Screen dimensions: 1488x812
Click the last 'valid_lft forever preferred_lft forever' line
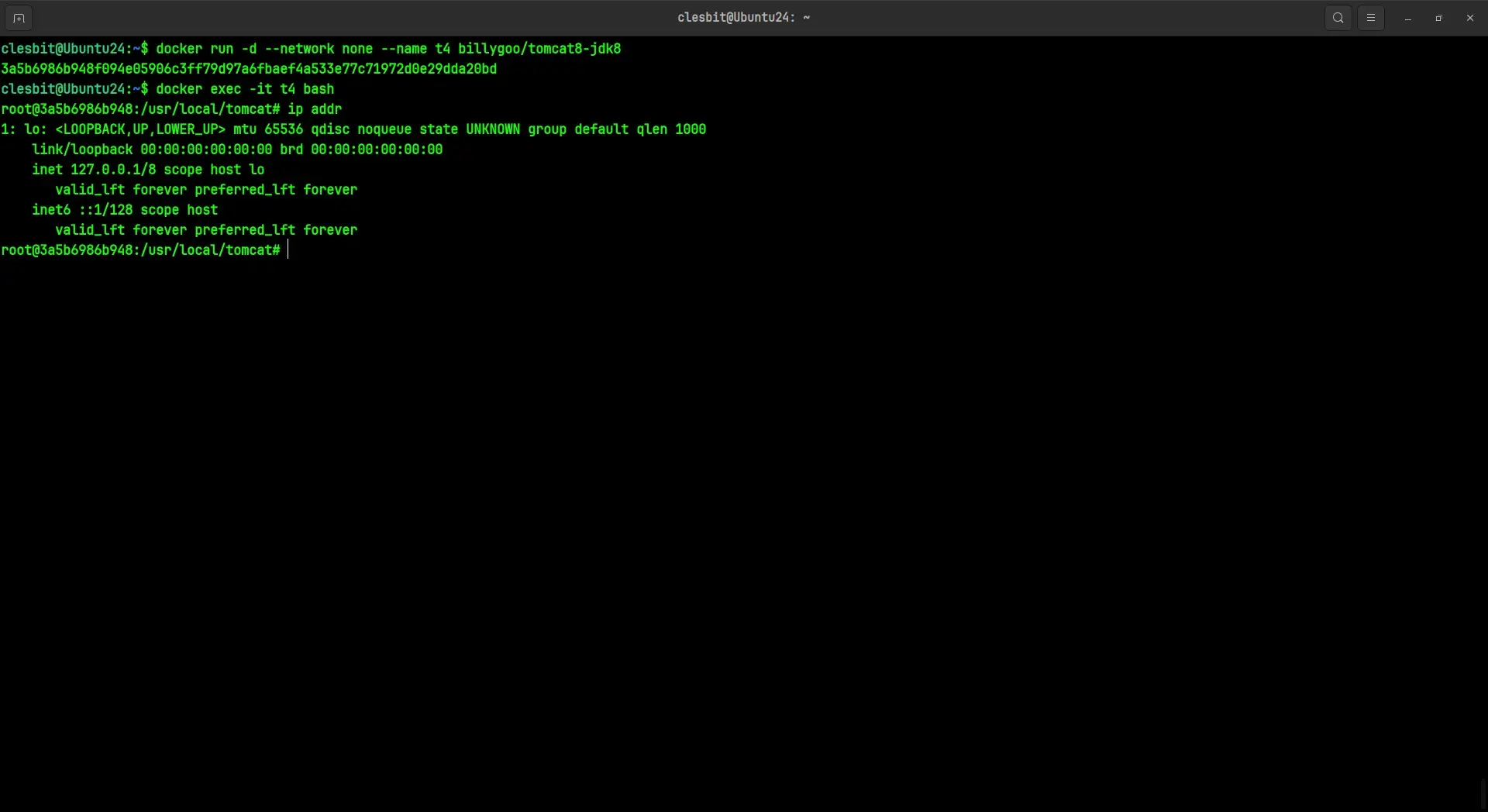click(206, 230)
